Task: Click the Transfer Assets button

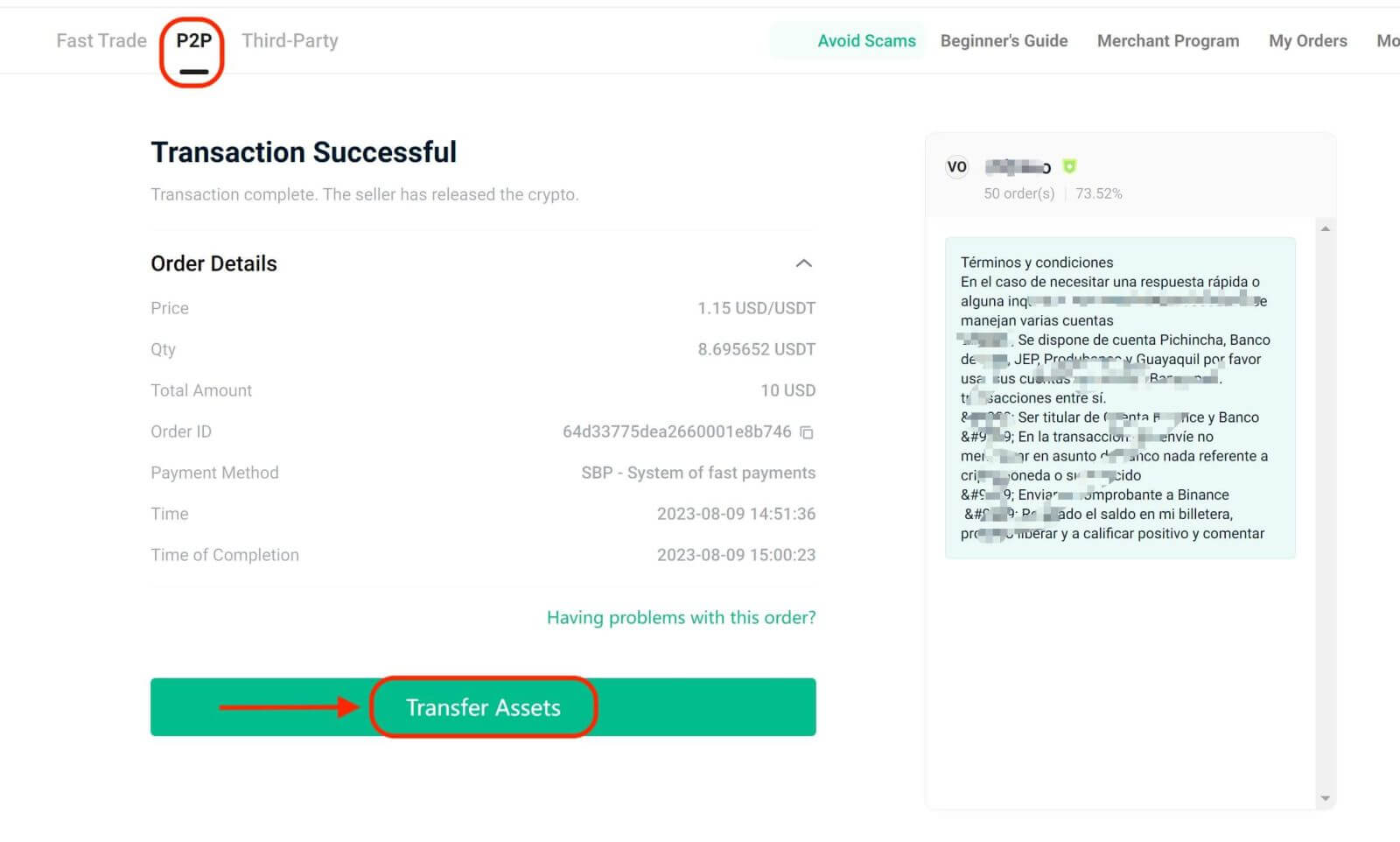Action: click(x=483, y=707)
